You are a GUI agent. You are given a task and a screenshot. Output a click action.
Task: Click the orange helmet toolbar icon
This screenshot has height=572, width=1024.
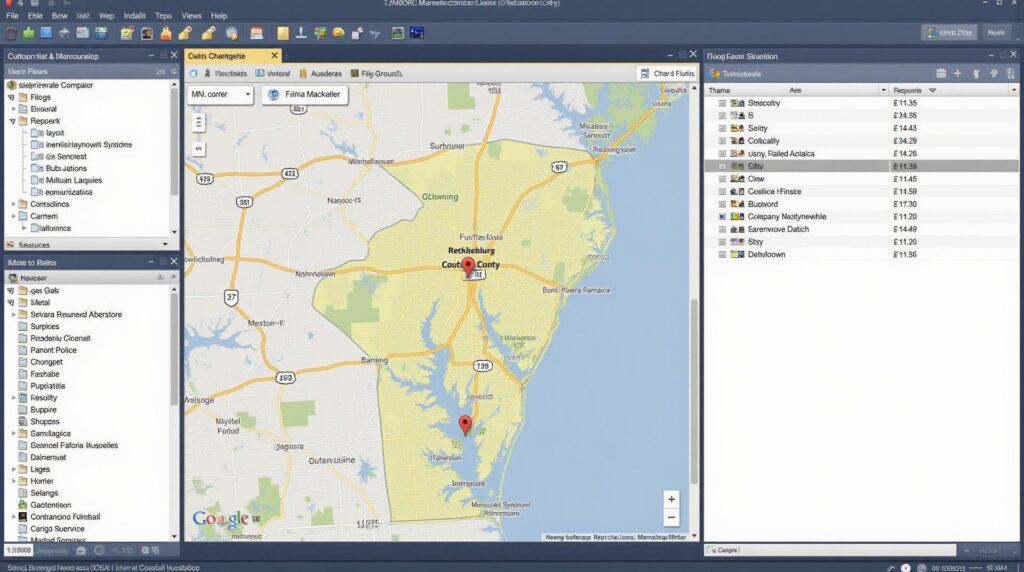(338, 33)
